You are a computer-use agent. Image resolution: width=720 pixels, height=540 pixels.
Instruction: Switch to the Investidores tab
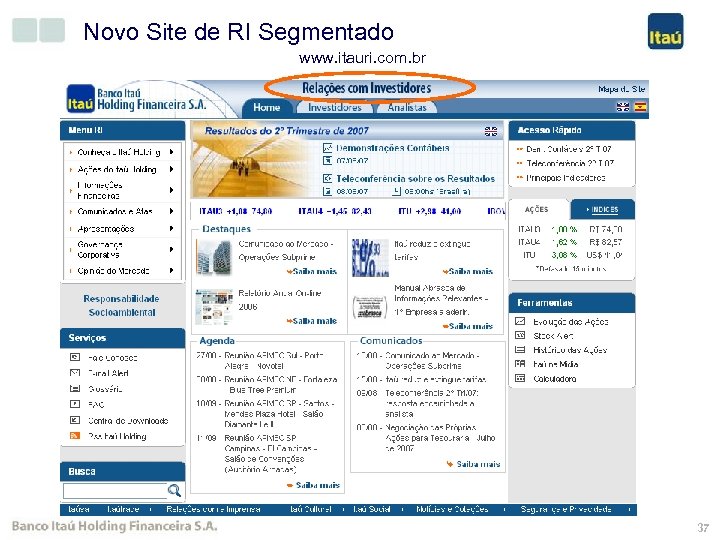335,107
